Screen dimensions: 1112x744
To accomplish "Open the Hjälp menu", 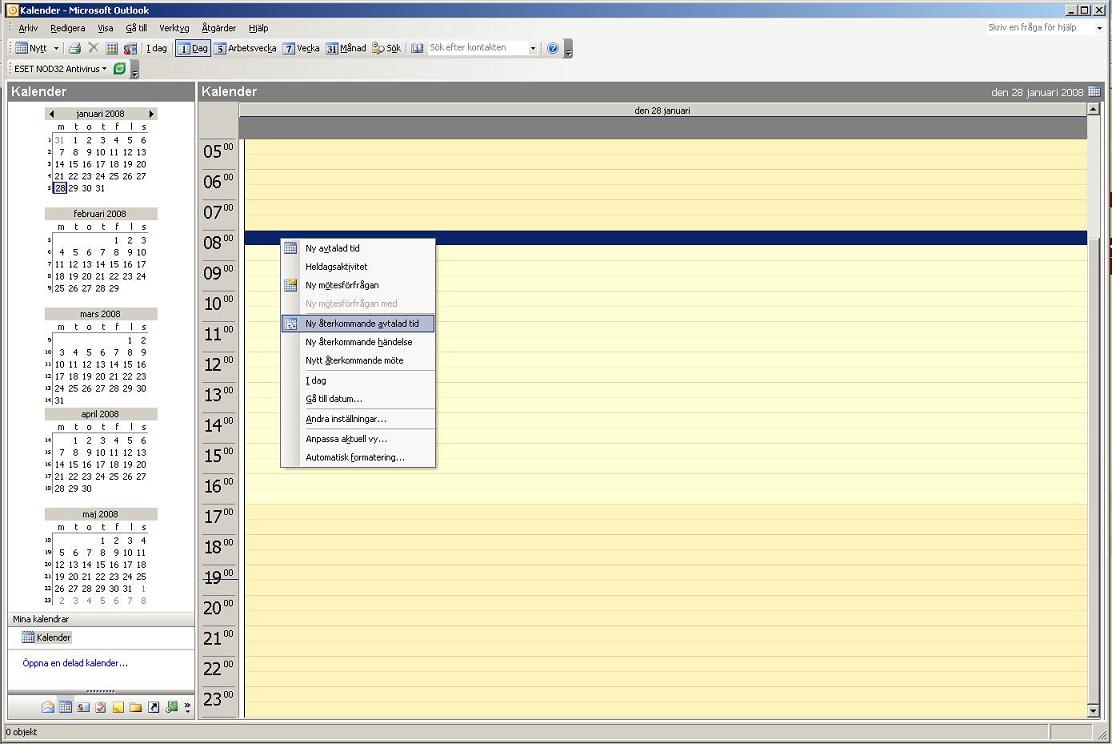I will click(258, 28).
